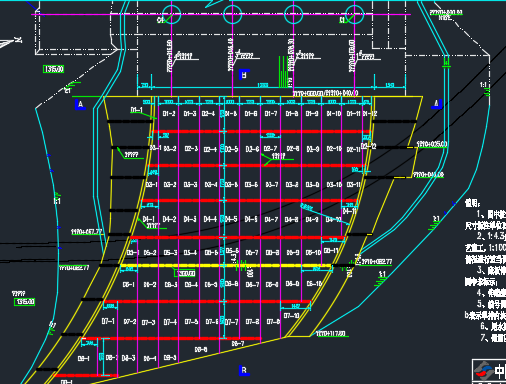
Task: Select the D1-7 block label
Action: pyautogui.click(x=271, y=114)
